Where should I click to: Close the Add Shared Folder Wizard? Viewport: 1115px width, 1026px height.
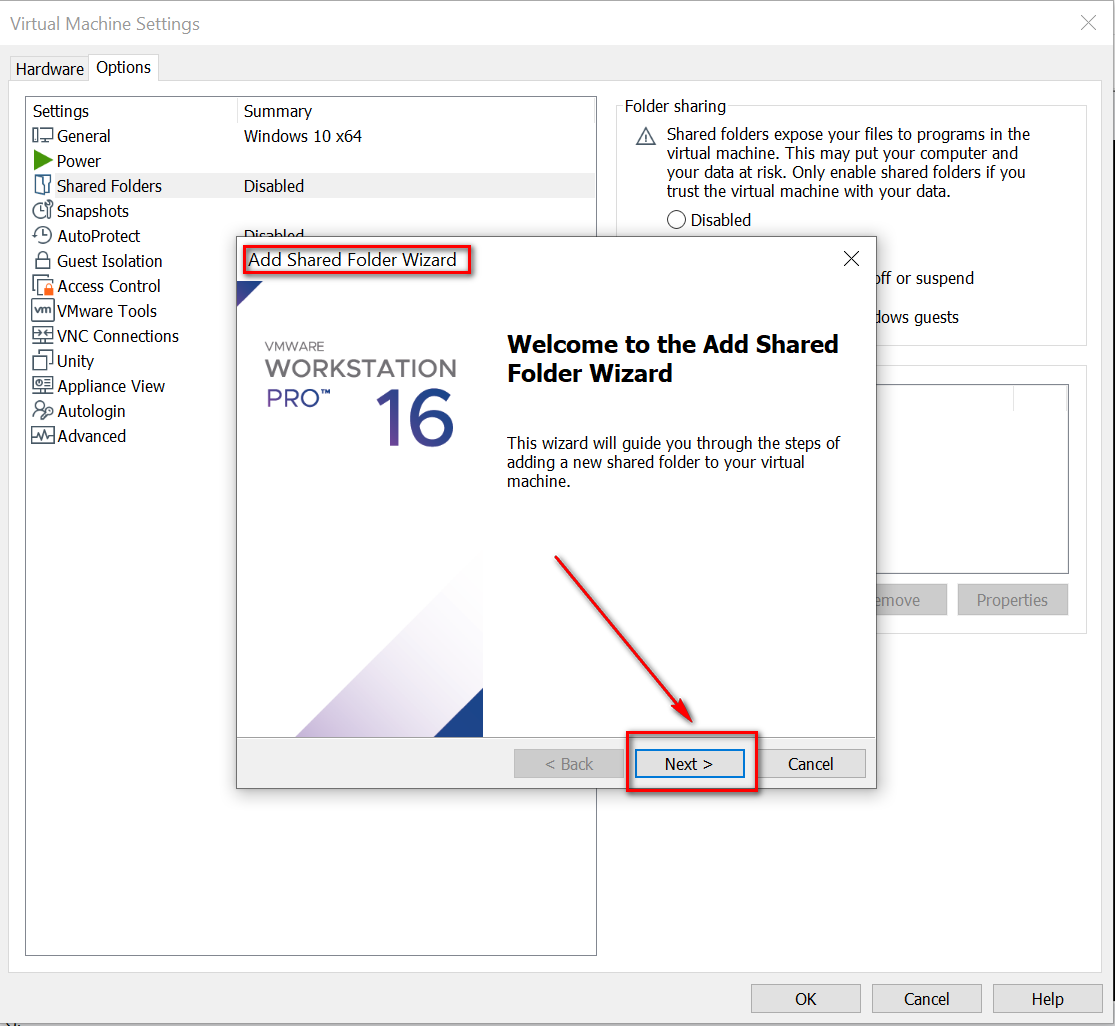(x=851, y=259)
